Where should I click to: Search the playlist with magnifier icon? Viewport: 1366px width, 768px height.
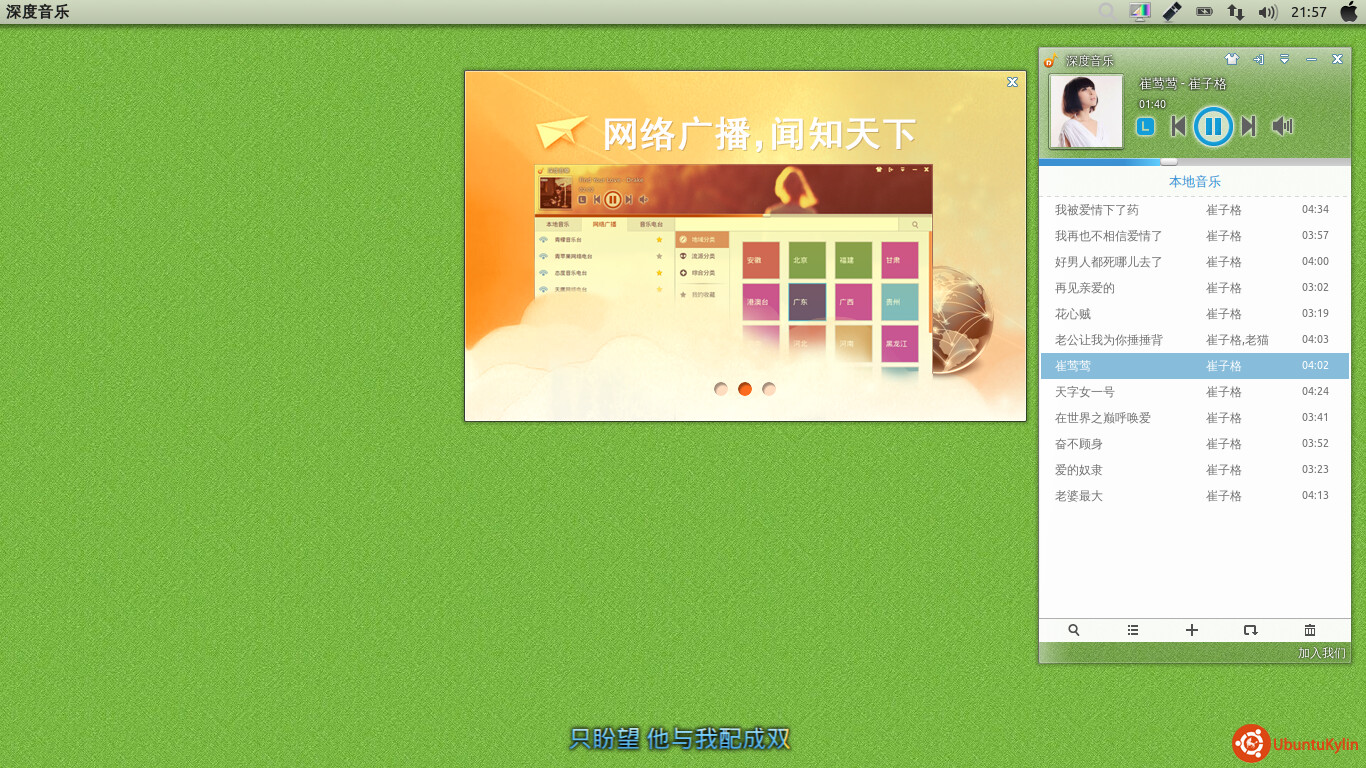pos(1074,630)
